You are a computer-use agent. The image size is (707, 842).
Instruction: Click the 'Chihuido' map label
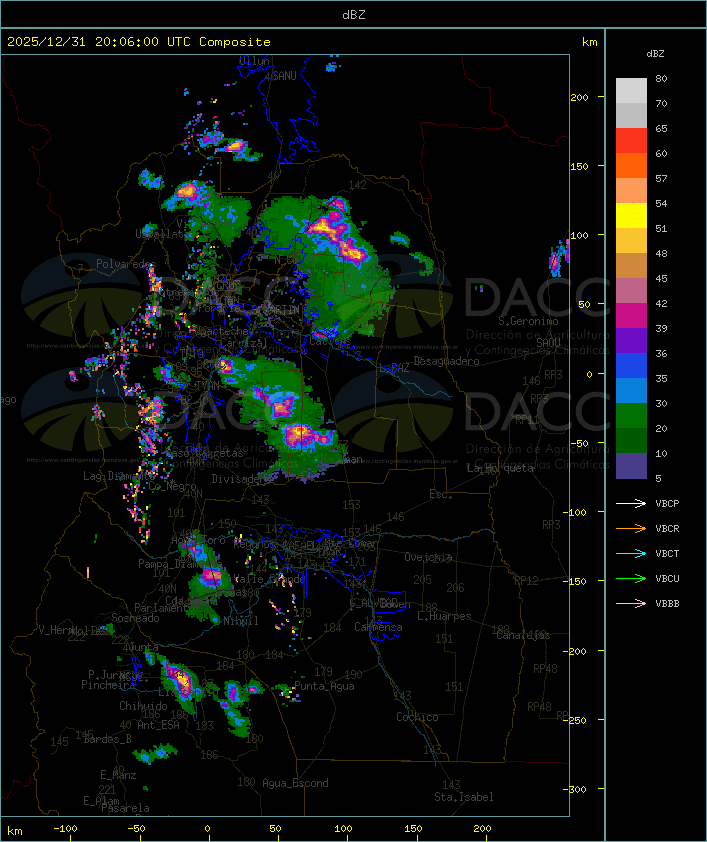point(143,706)
